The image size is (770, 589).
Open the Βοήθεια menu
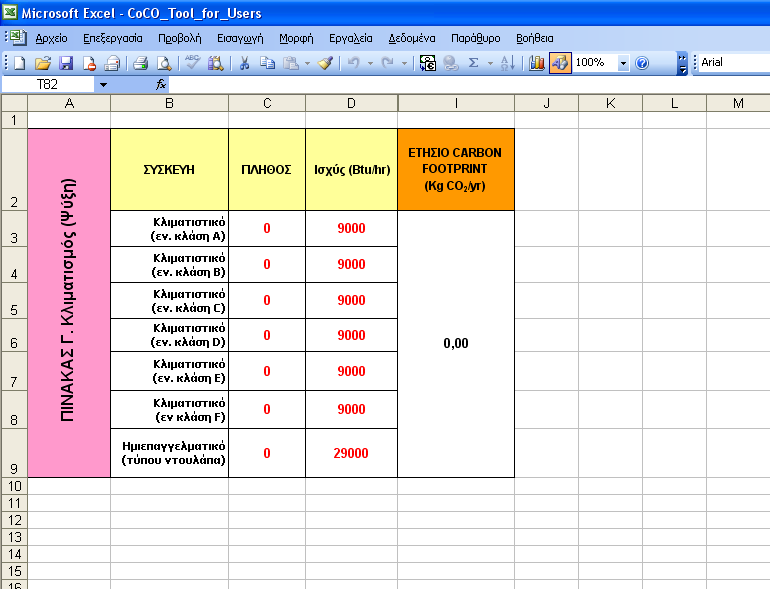(534, 38)
